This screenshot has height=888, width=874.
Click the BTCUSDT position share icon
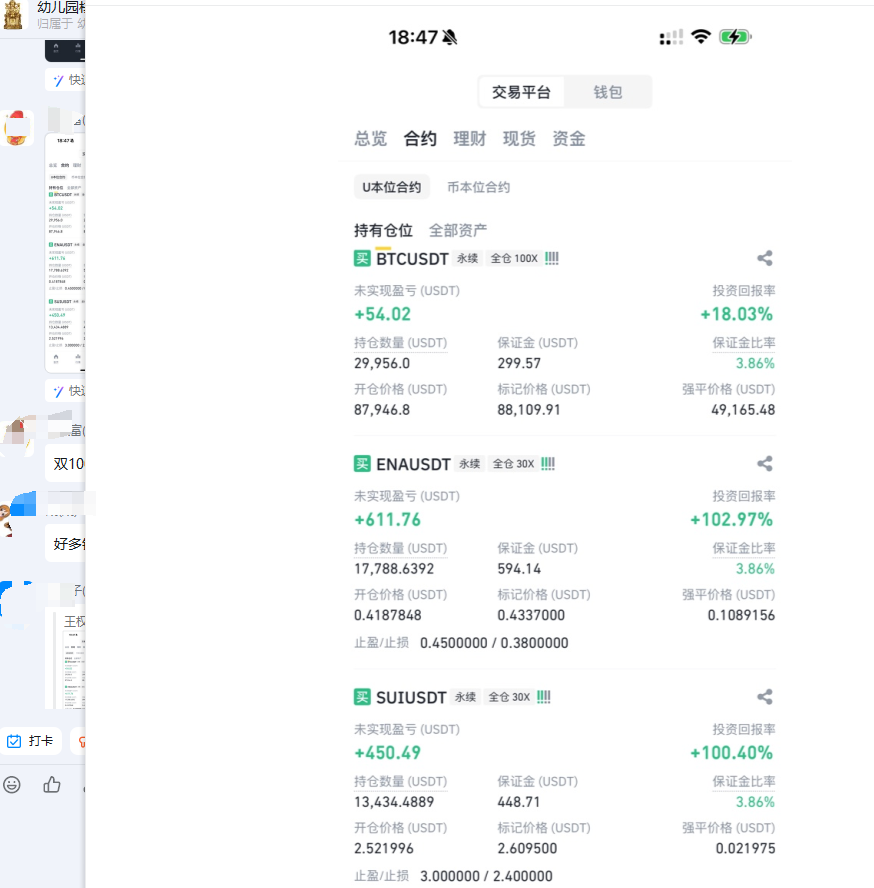(765, 258)
